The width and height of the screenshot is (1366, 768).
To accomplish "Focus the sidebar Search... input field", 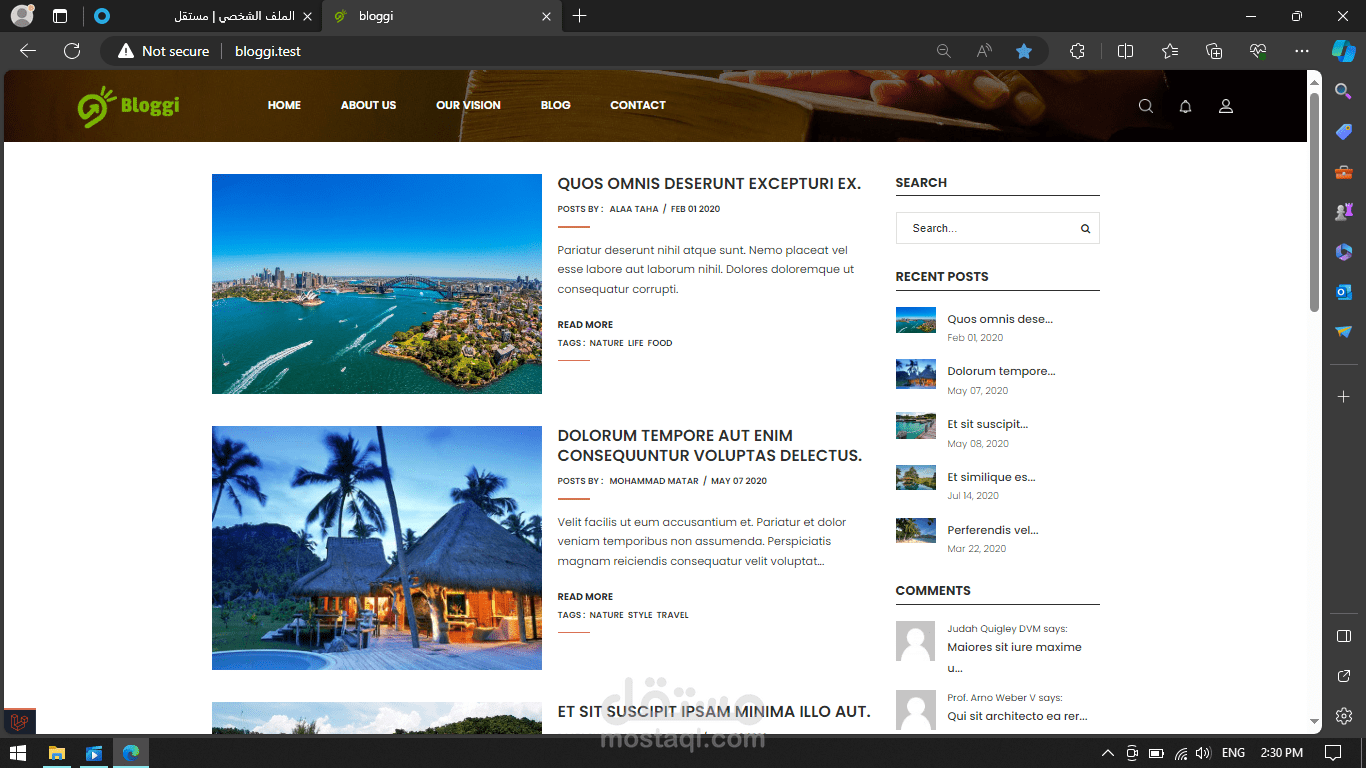I will pyautogui.click(x=987, y=229).
